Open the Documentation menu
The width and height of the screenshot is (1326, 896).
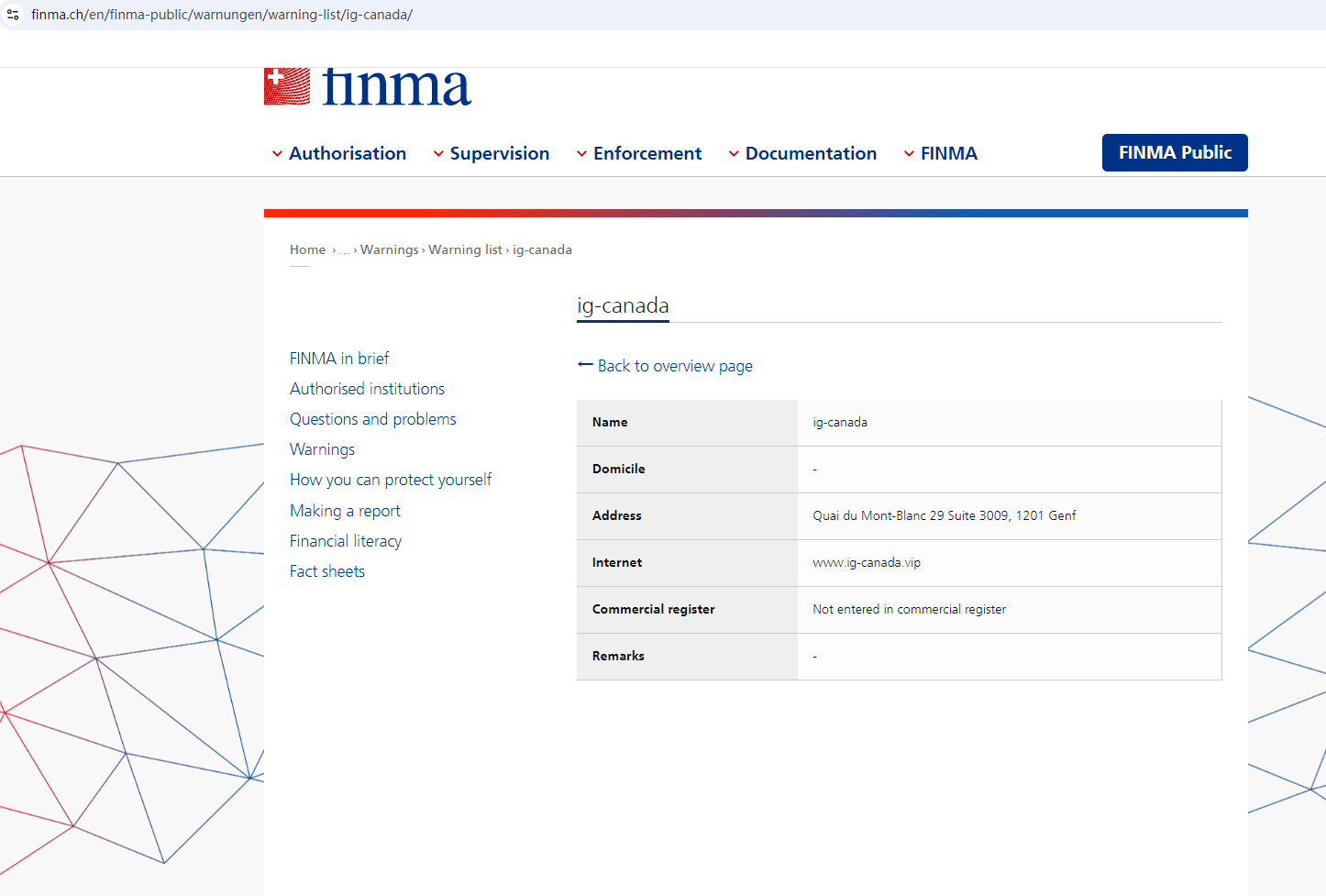[811, 153]
